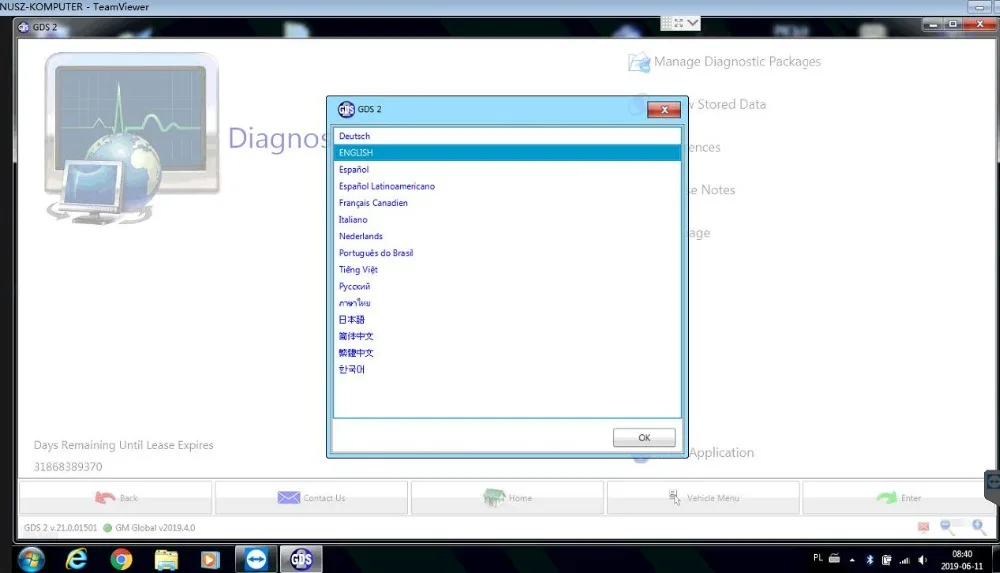The image size is (1000, 573).
Task: Click GDS 2 icon in window title bar
Action: 24,27
